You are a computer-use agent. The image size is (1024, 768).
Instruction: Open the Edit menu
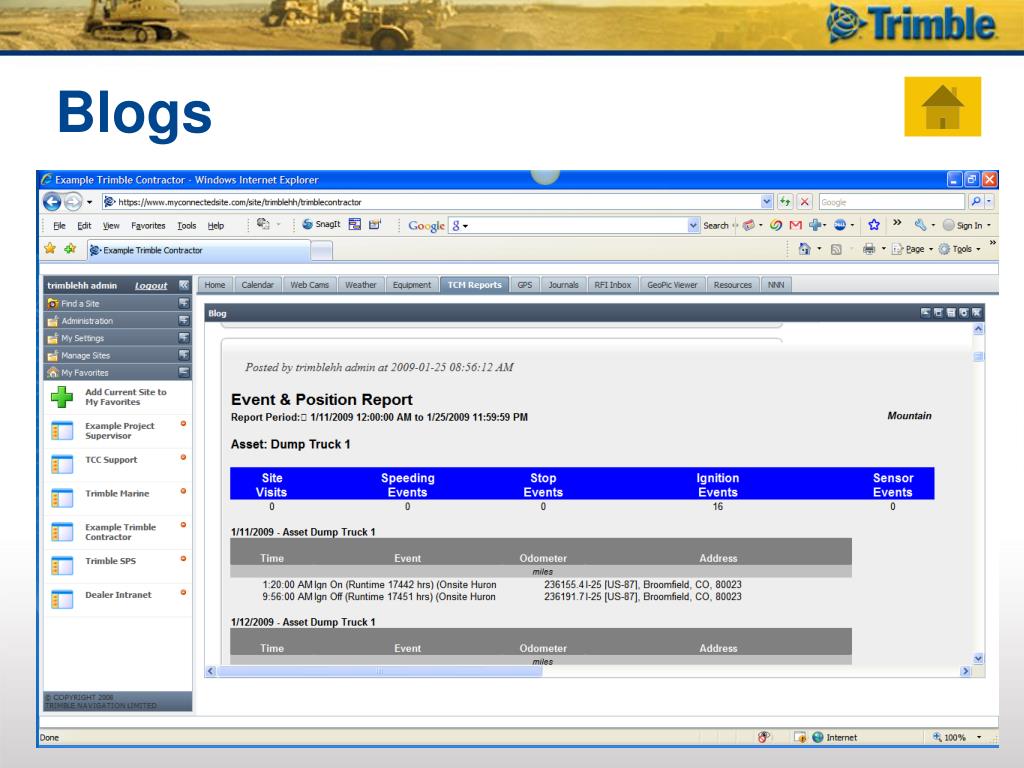(x=84, y=225)
